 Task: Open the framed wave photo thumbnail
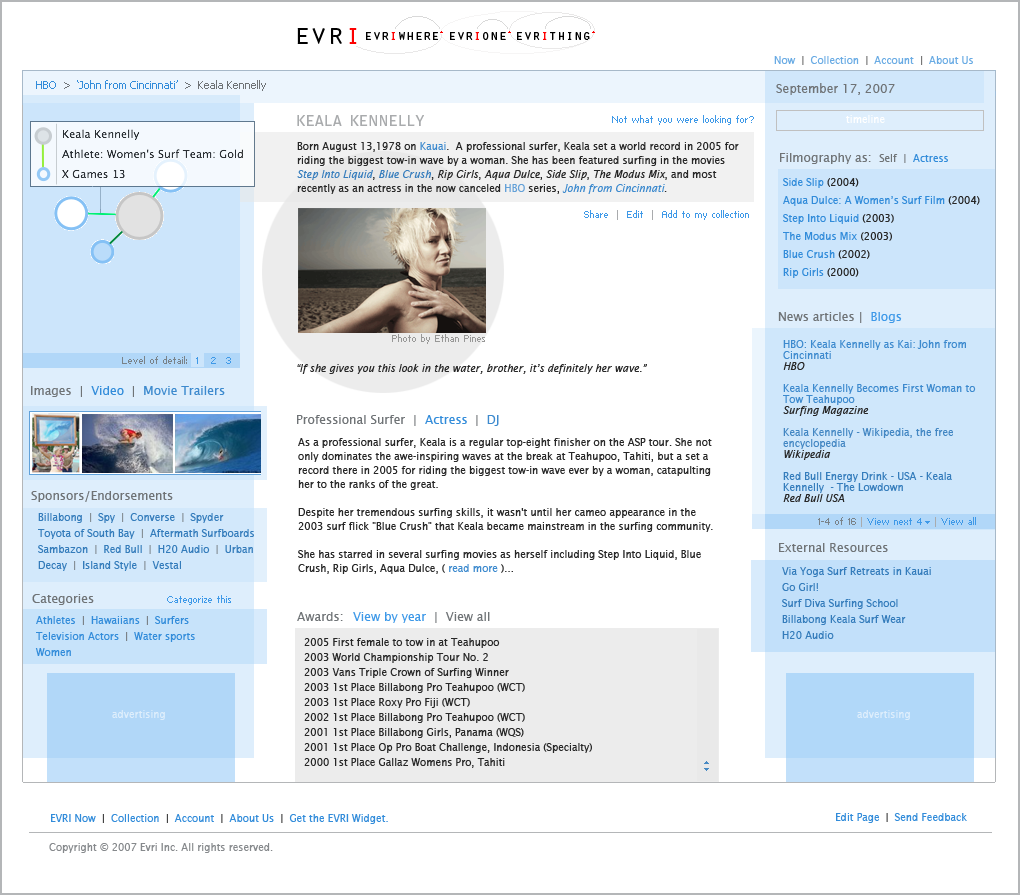pyautogui.click(x=55, y=443)
